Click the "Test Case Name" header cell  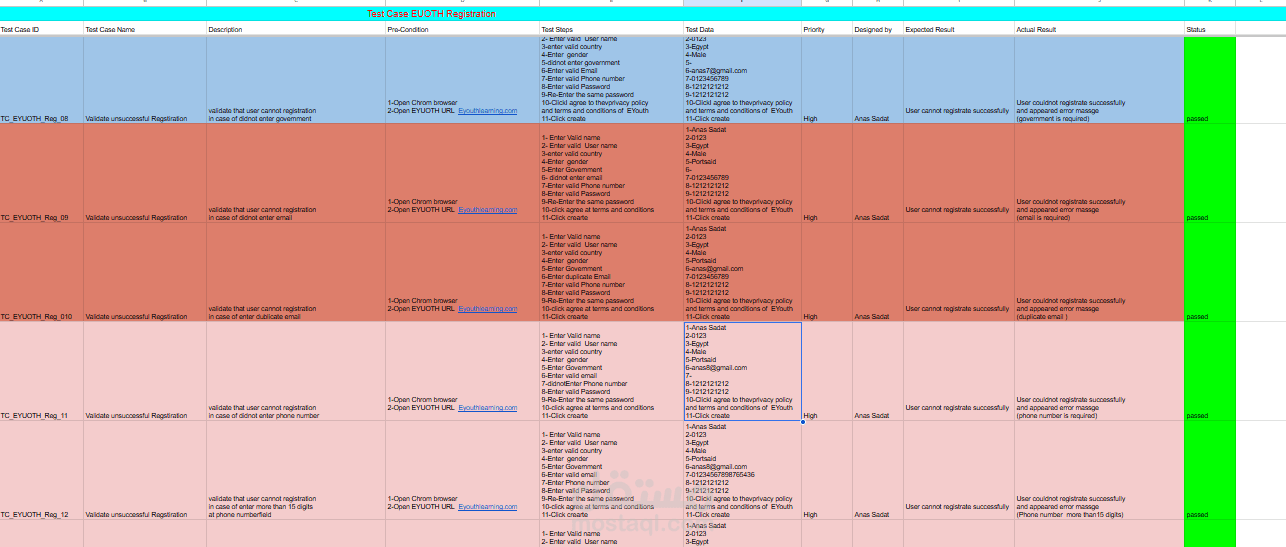(x=144, y=30)
